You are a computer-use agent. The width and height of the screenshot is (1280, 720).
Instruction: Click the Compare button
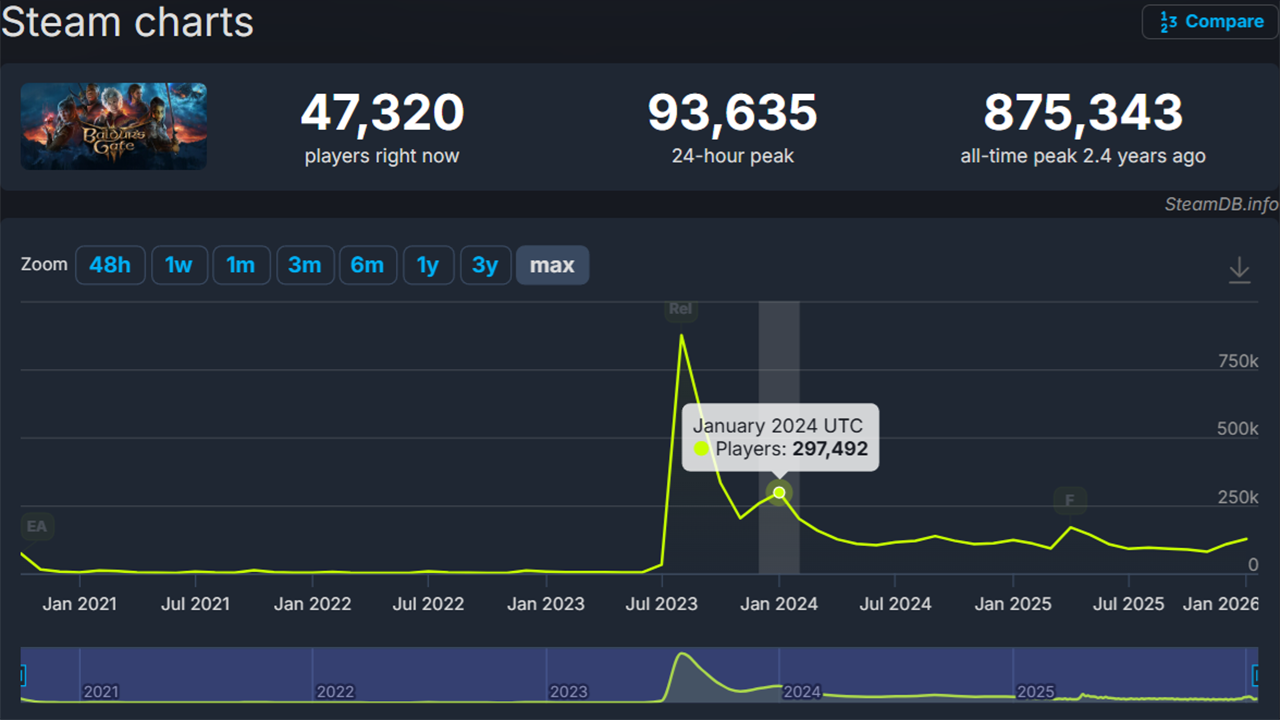coord(1210,22)
